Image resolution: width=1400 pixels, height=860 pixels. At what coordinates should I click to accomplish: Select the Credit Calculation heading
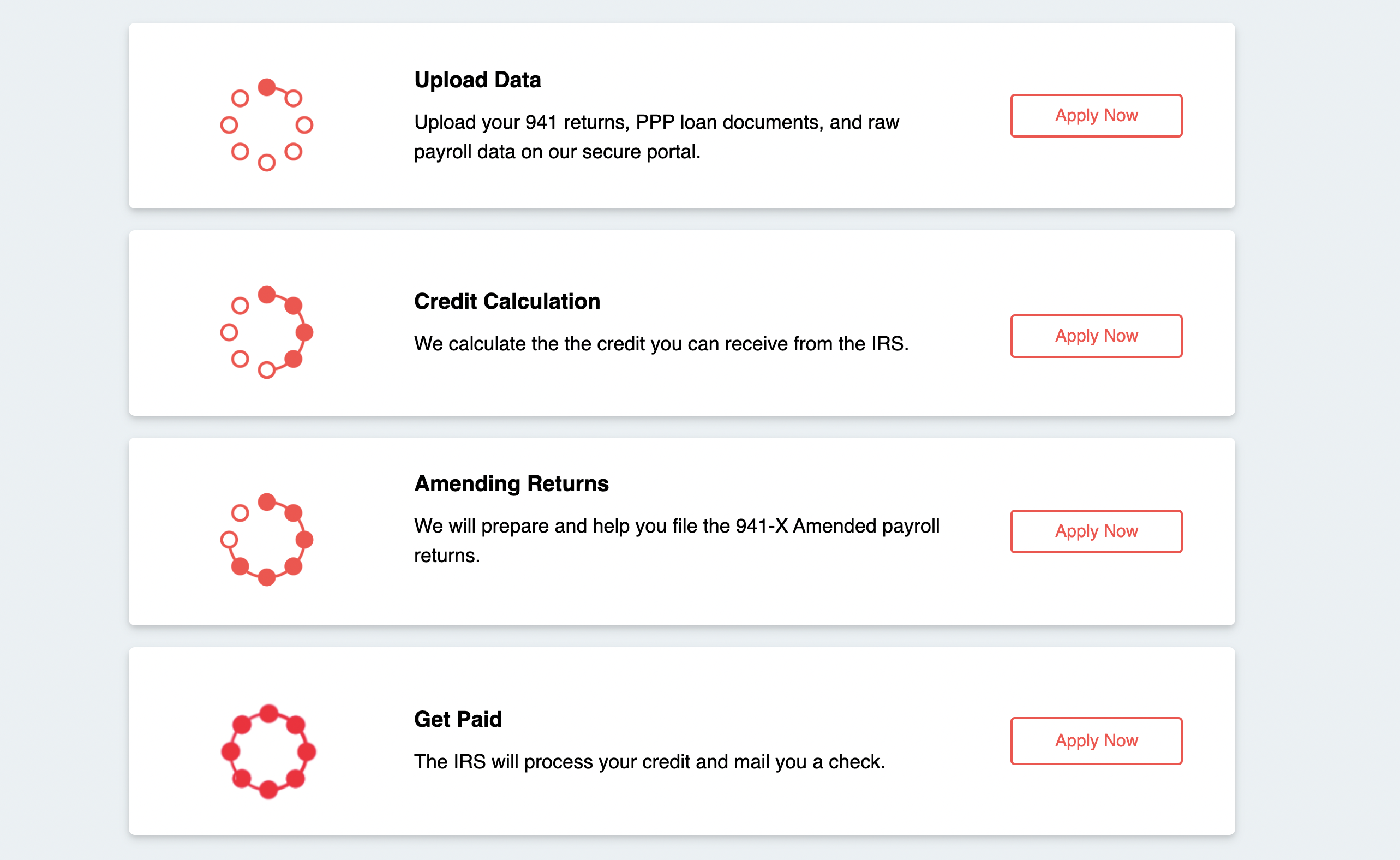(507, 301)
